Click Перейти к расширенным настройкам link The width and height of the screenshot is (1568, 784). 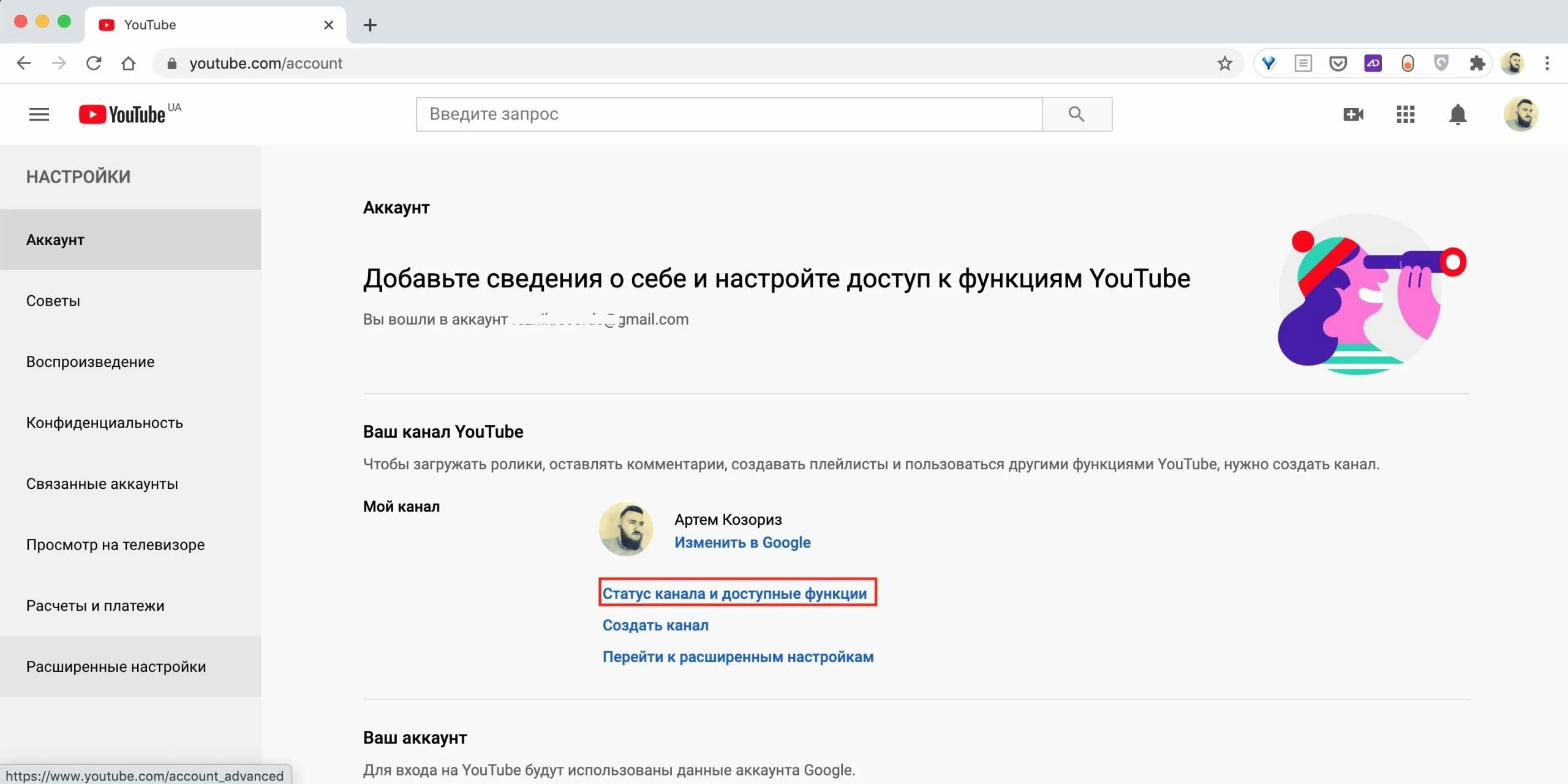coord(738,657)
